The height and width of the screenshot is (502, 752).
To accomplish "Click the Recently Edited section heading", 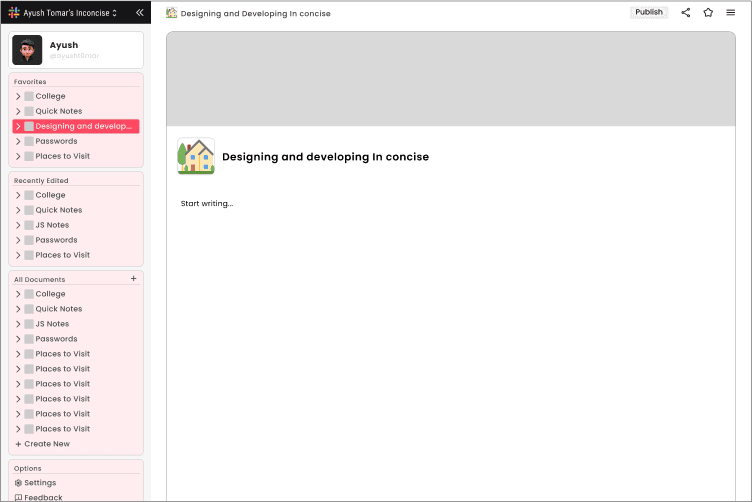I will [x=41, y=181].
